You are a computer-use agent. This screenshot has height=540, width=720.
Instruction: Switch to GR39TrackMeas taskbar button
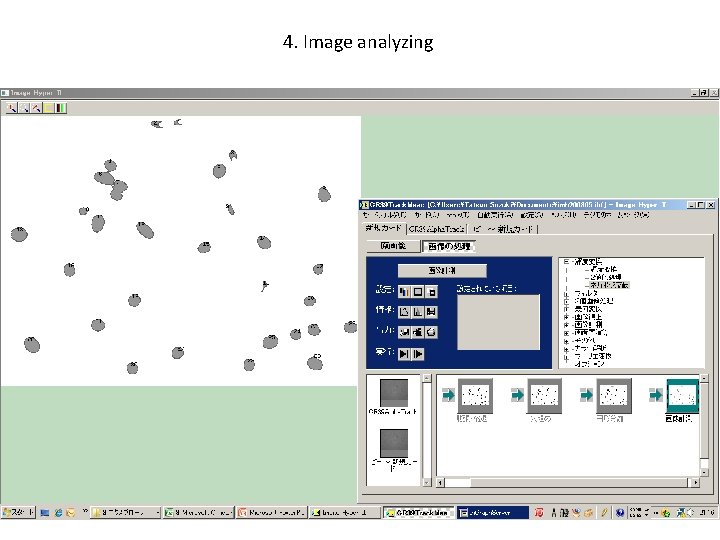tap(419, 512)
